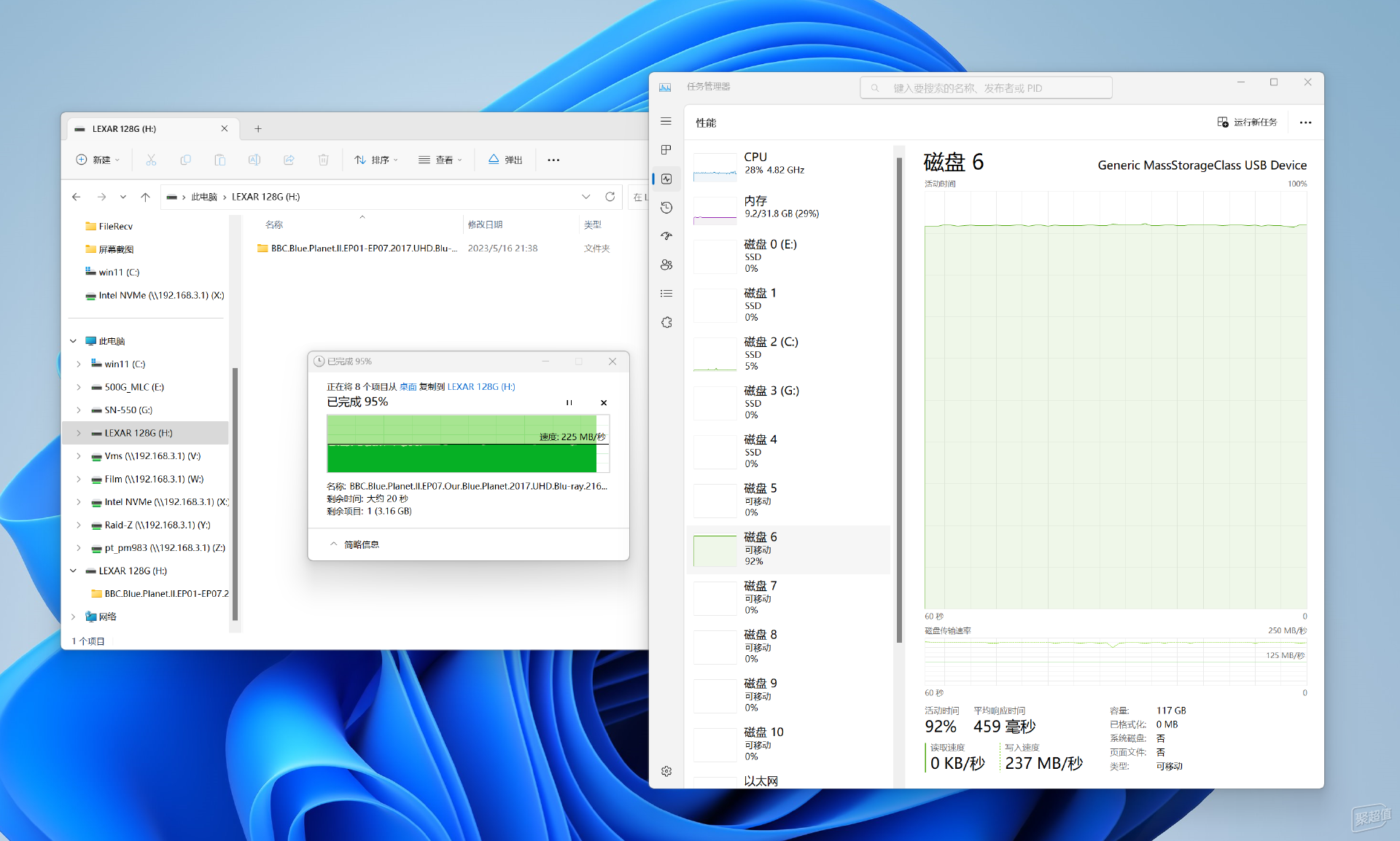The height and width of the screenshot is (841, 1400).
Task: Click Run new task (运行新任务) button
Action: pyautogui.click(x=1248, y=122)
